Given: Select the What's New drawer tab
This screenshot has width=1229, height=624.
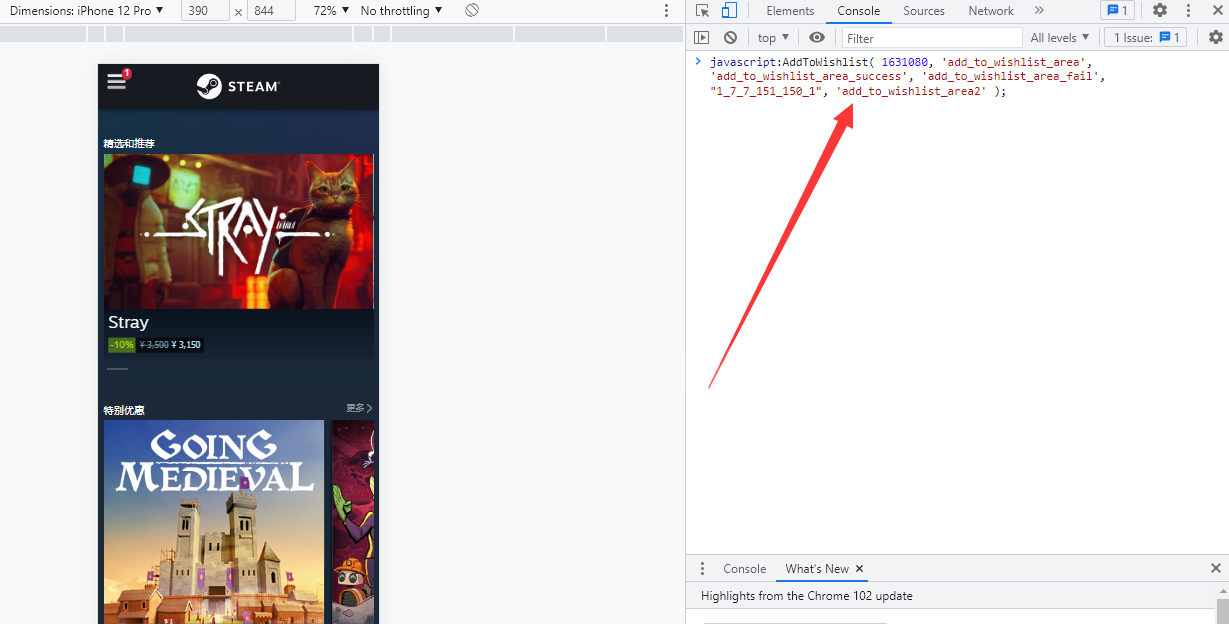Looking at the screenshot, I should [817, 568].
